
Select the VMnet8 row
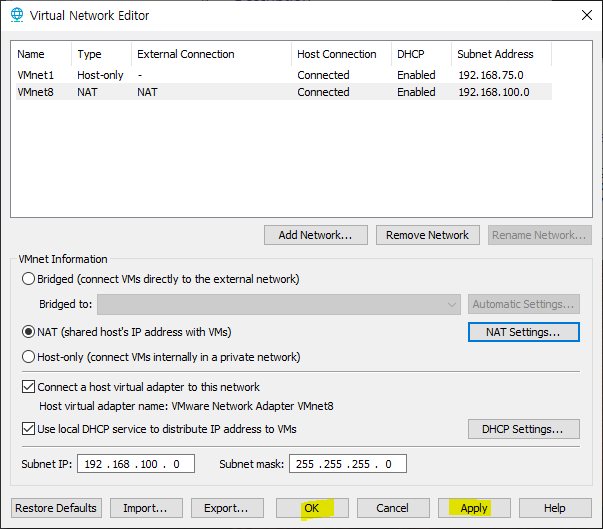[284, 92]
